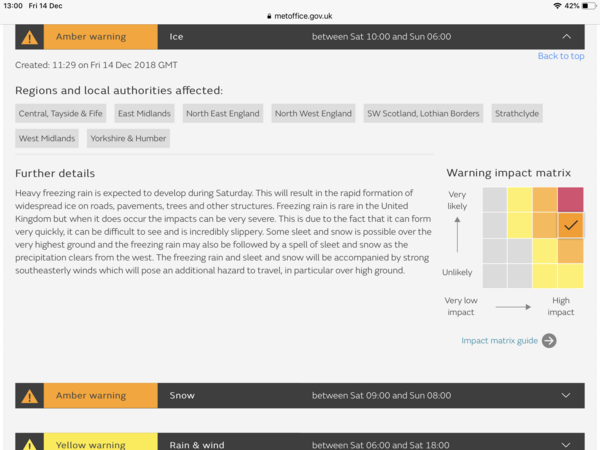Select the West Midlands region tag

pyautogui.click(x=47, y=138)
